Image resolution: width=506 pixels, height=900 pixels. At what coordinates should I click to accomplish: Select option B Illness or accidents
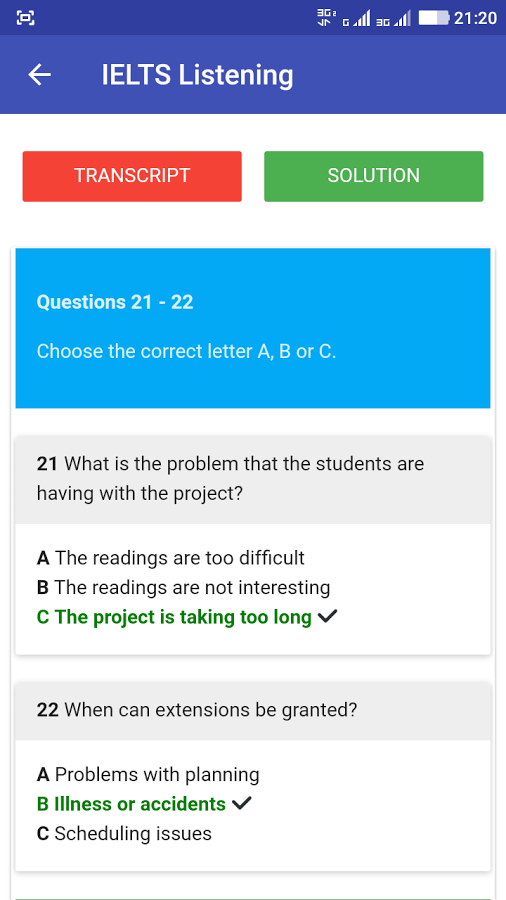(131, 804)
